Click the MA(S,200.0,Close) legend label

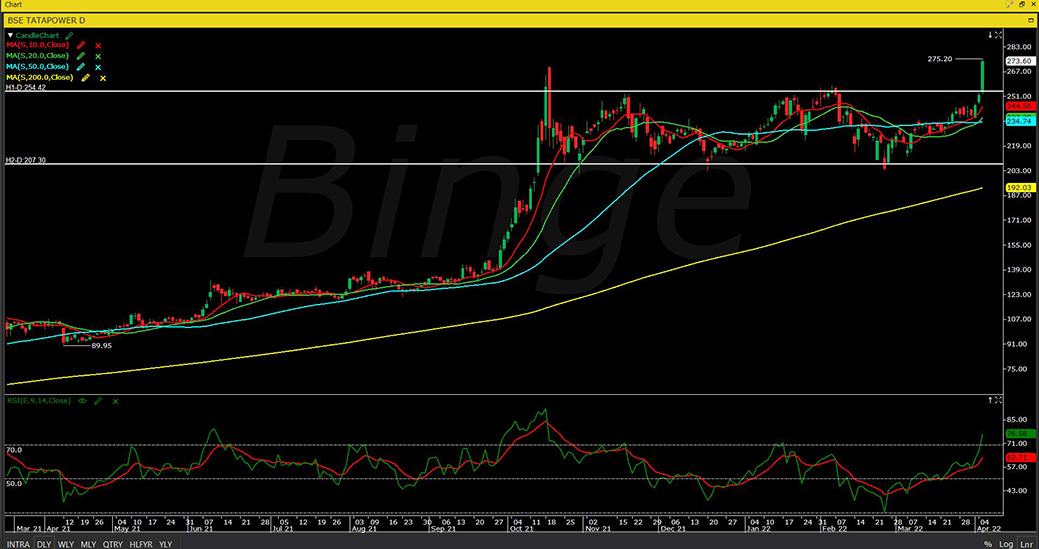coord(39,77)
